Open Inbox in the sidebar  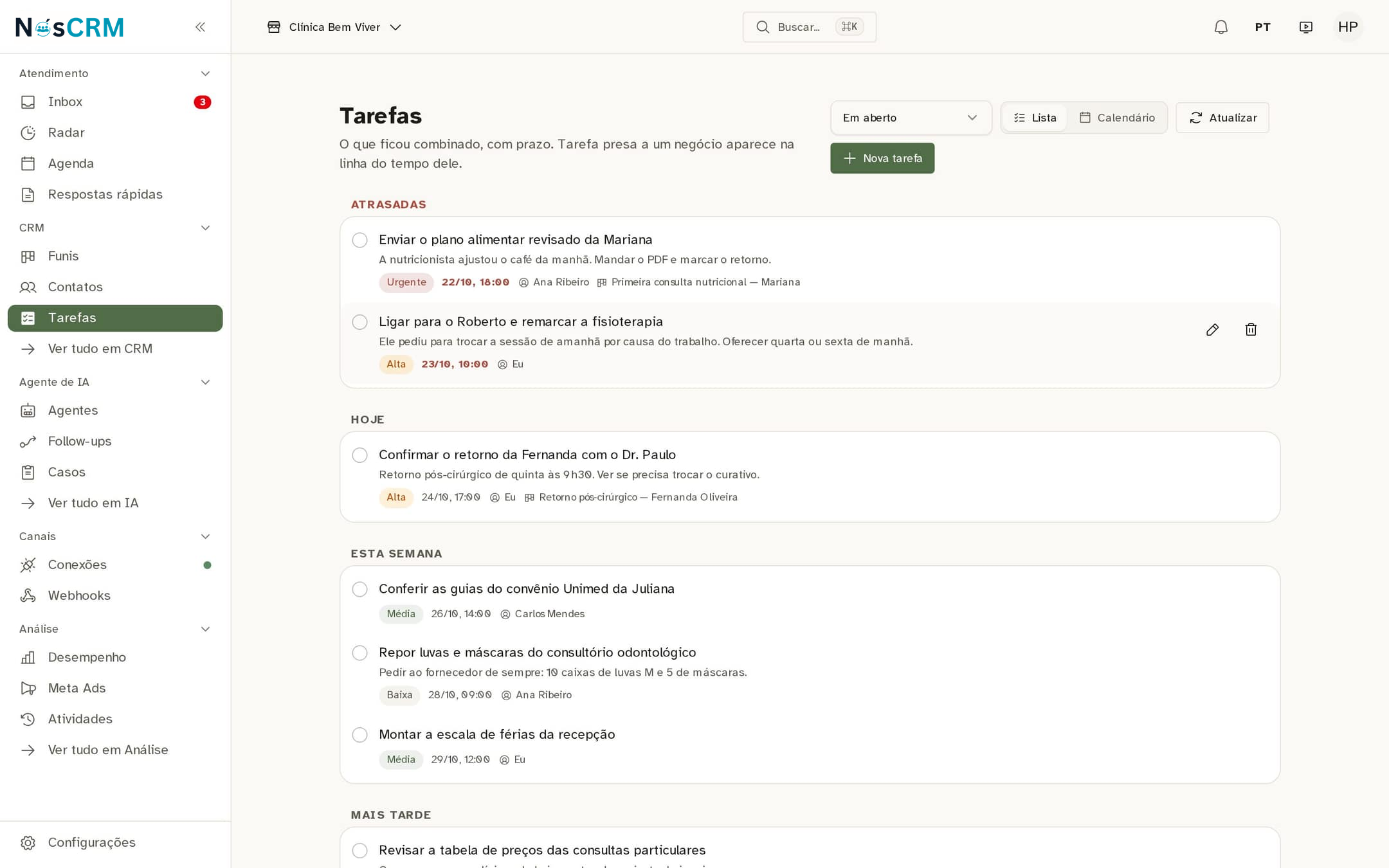(115, 102)
